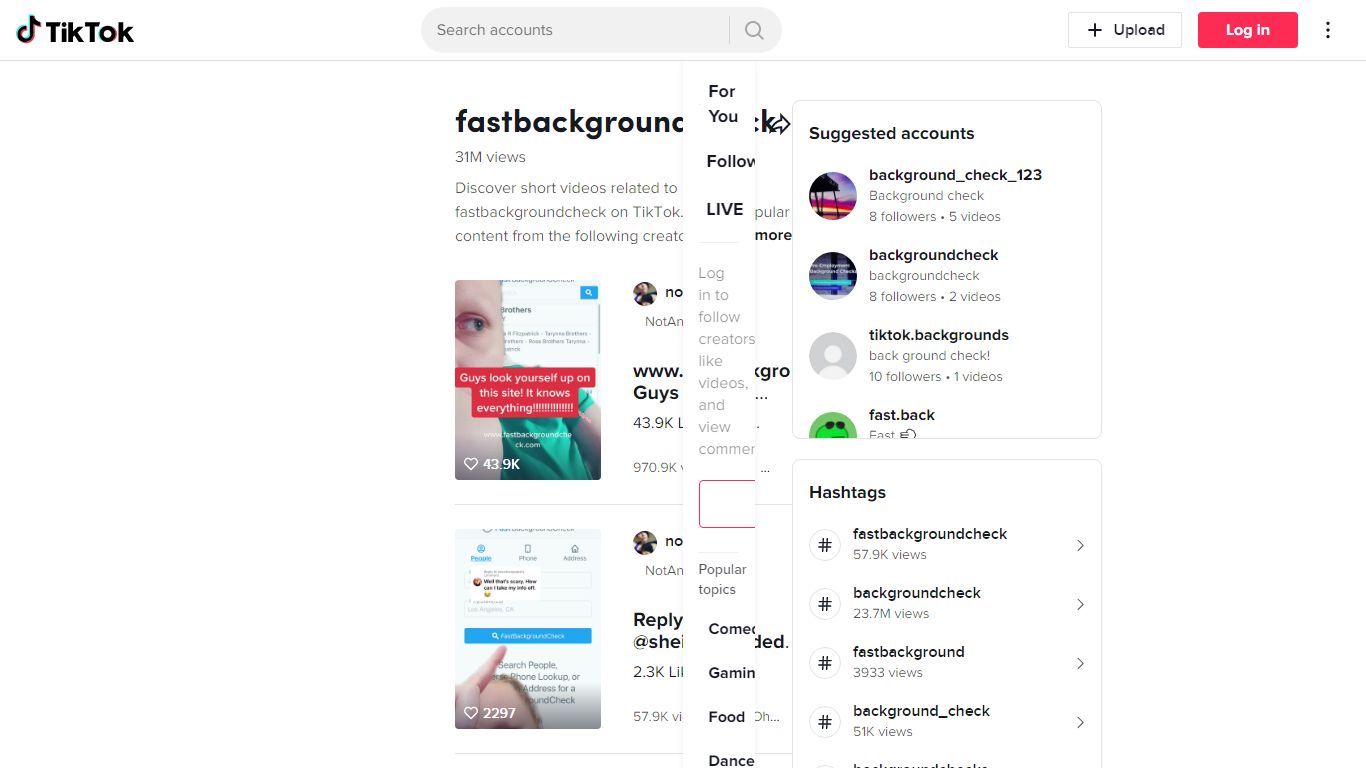Image resolution: width=1366 pixels, height=768 pixels.
Task: Click the share arrow icon beside the title
Action: coord(779,123)
